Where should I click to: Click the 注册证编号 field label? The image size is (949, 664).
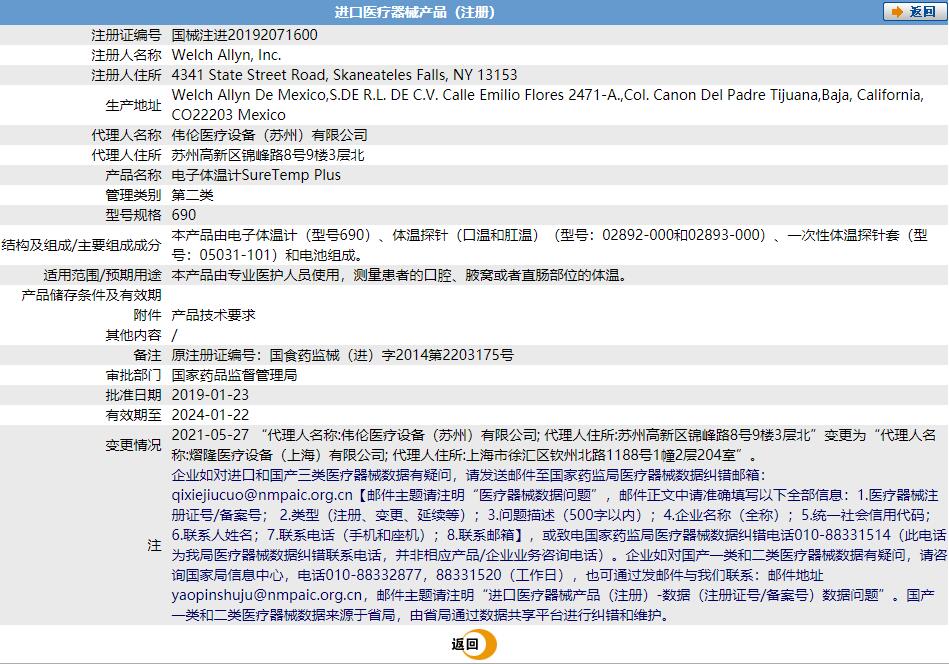(x=126, y=35)
